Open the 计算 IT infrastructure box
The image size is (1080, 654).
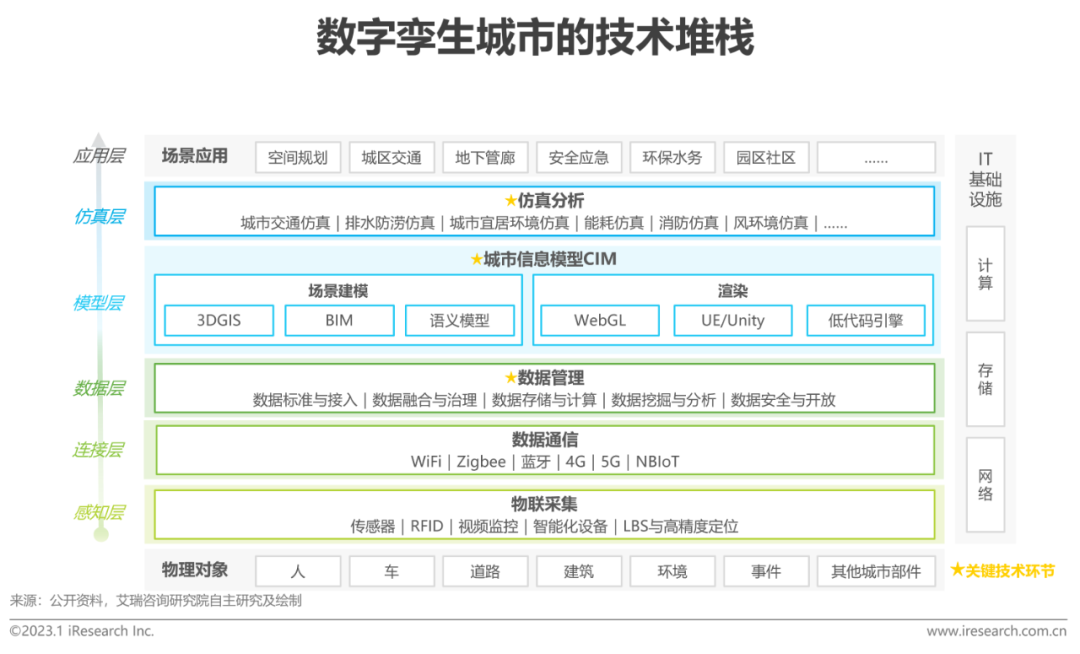pos(985,275)
